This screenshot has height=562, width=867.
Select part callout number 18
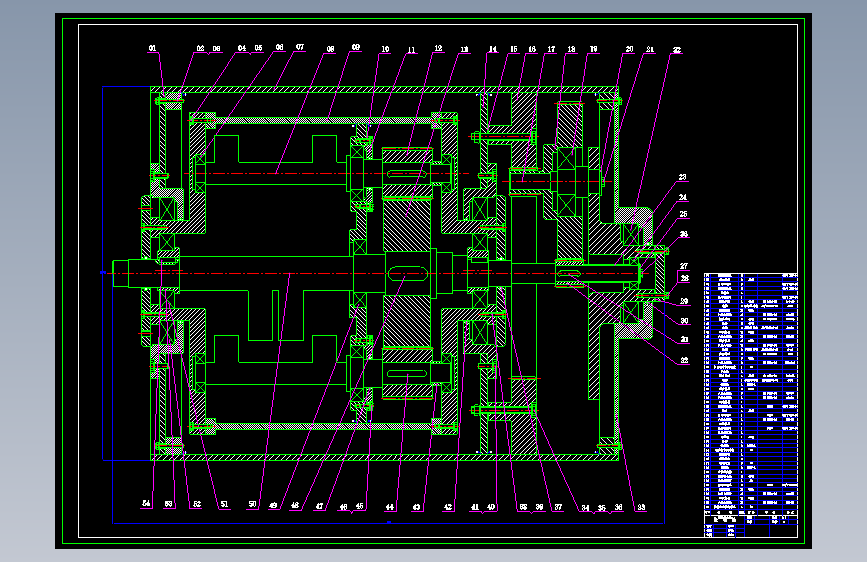571,49
